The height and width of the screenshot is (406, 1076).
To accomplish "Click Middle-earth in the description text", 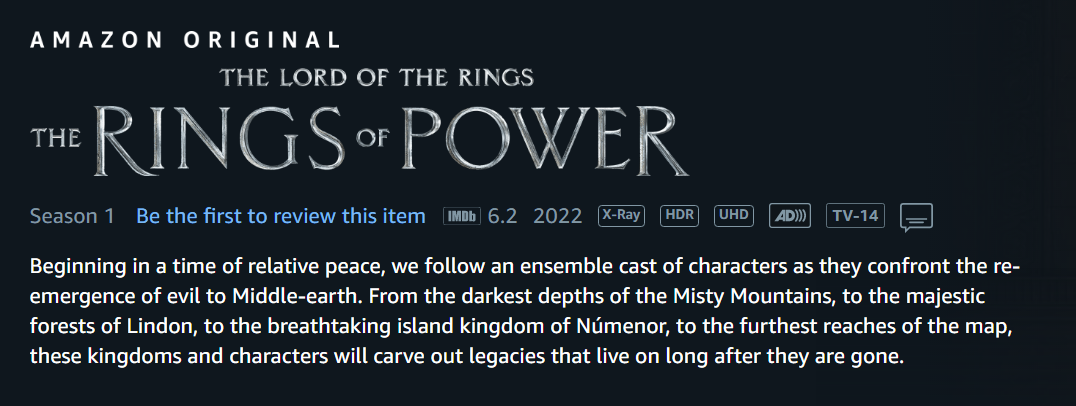I will (x=297, y=296).
